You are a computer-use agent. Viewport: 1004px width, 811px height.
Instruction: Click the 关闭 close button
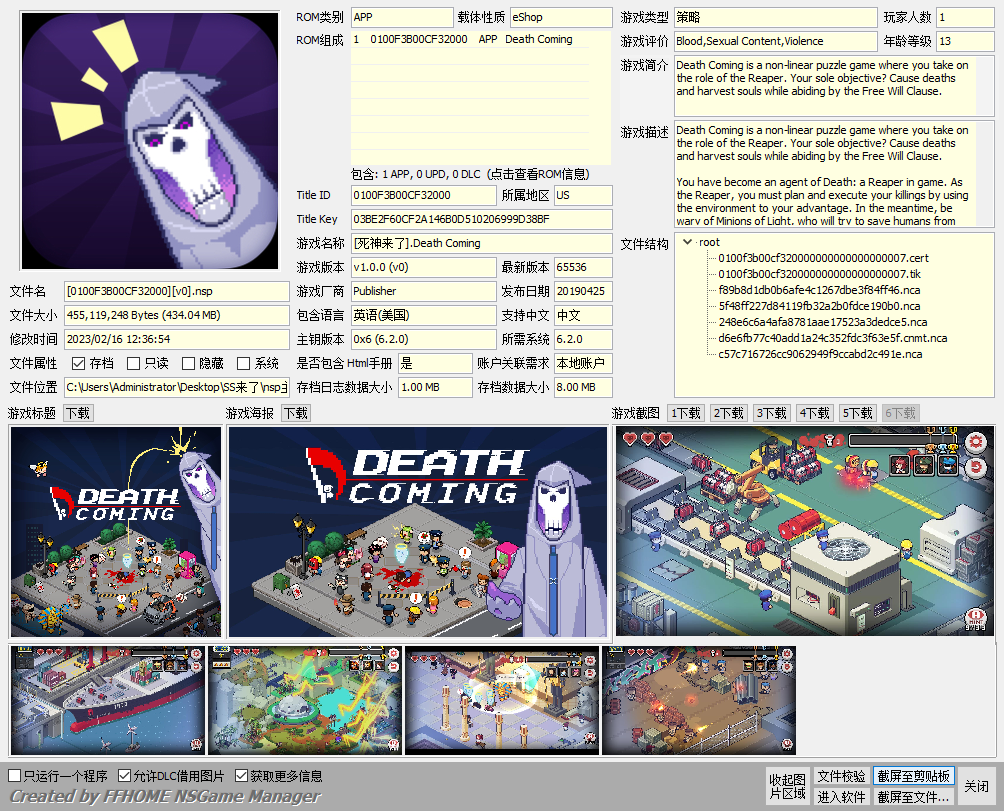(x=976, y=786)
